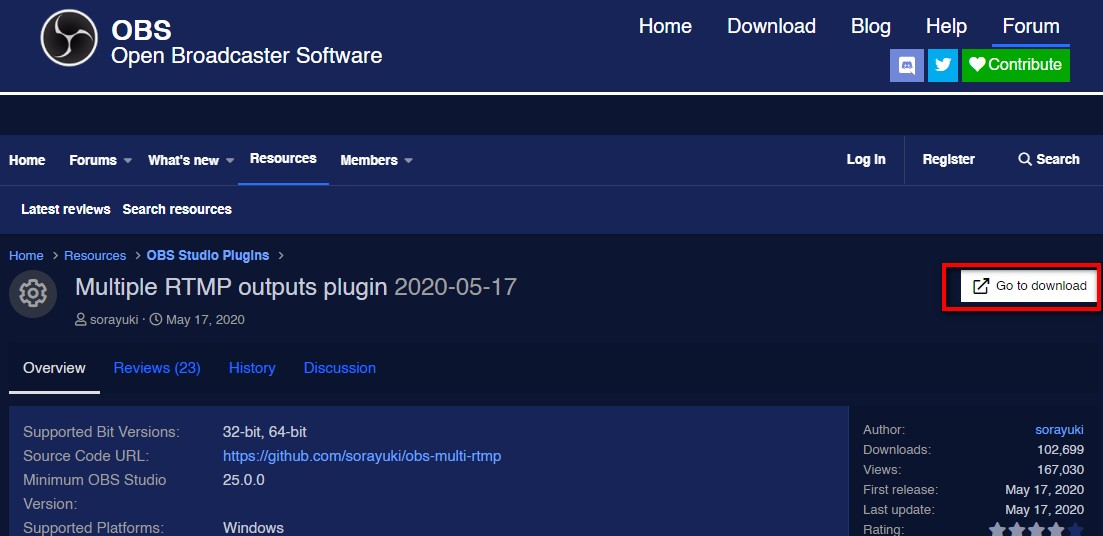Viewport: 1103px width, 536px height.
Task: Switch to the History tab
Action: (x=252, y=368)
